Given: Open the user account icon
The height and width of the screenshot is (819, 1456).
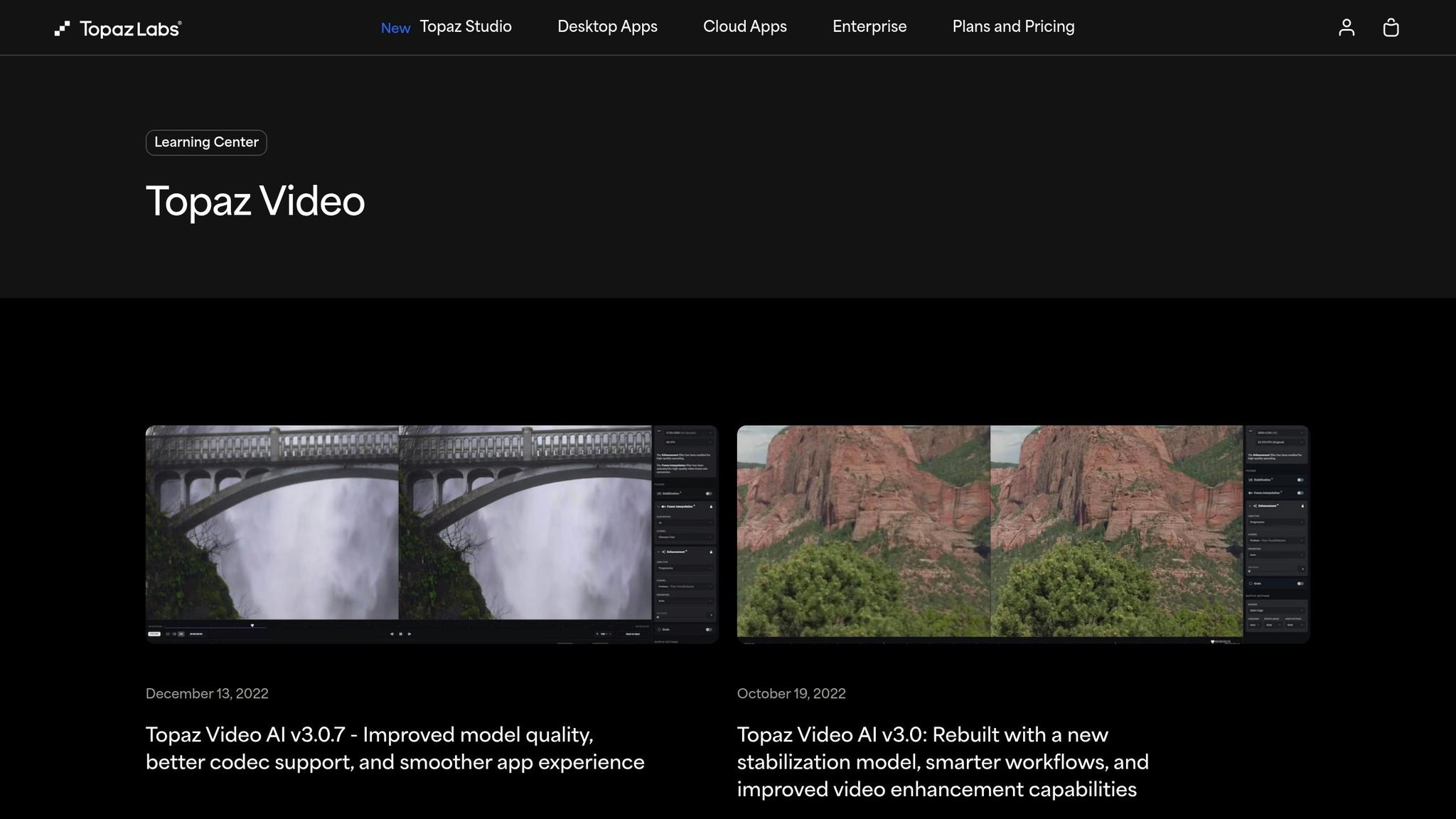Looking at the screenshot, I should pos(1346,28).
